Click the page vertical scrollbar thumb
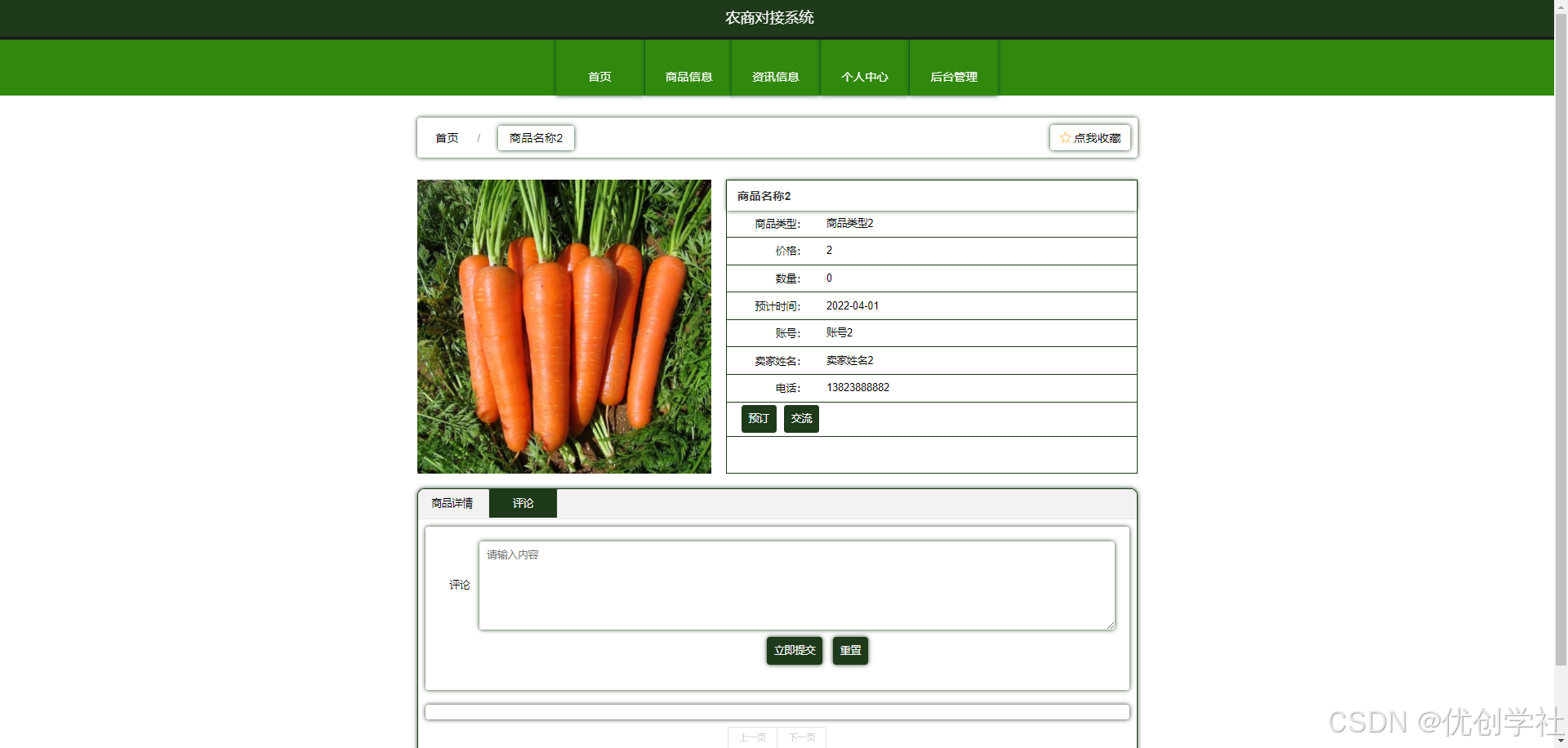The width and height of the screenshot is (1568, 748). click(1561, 339)
